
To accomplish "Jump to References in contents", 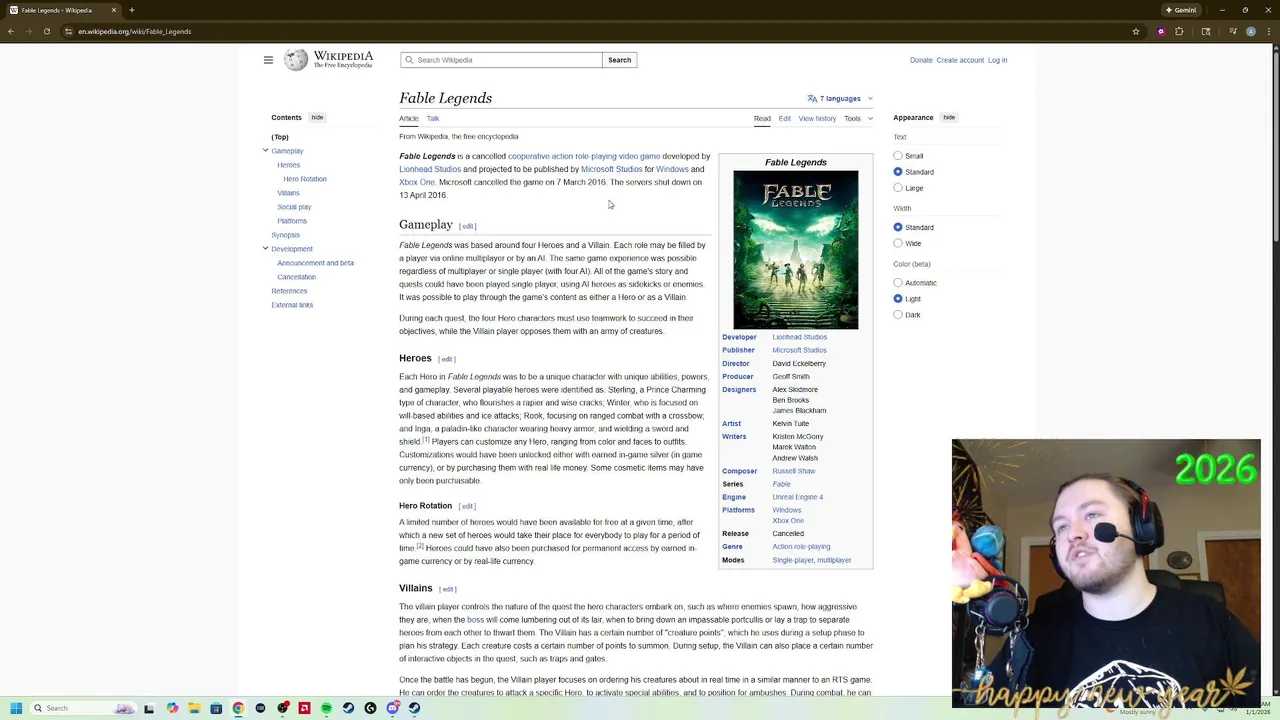I will click(289, 291).
